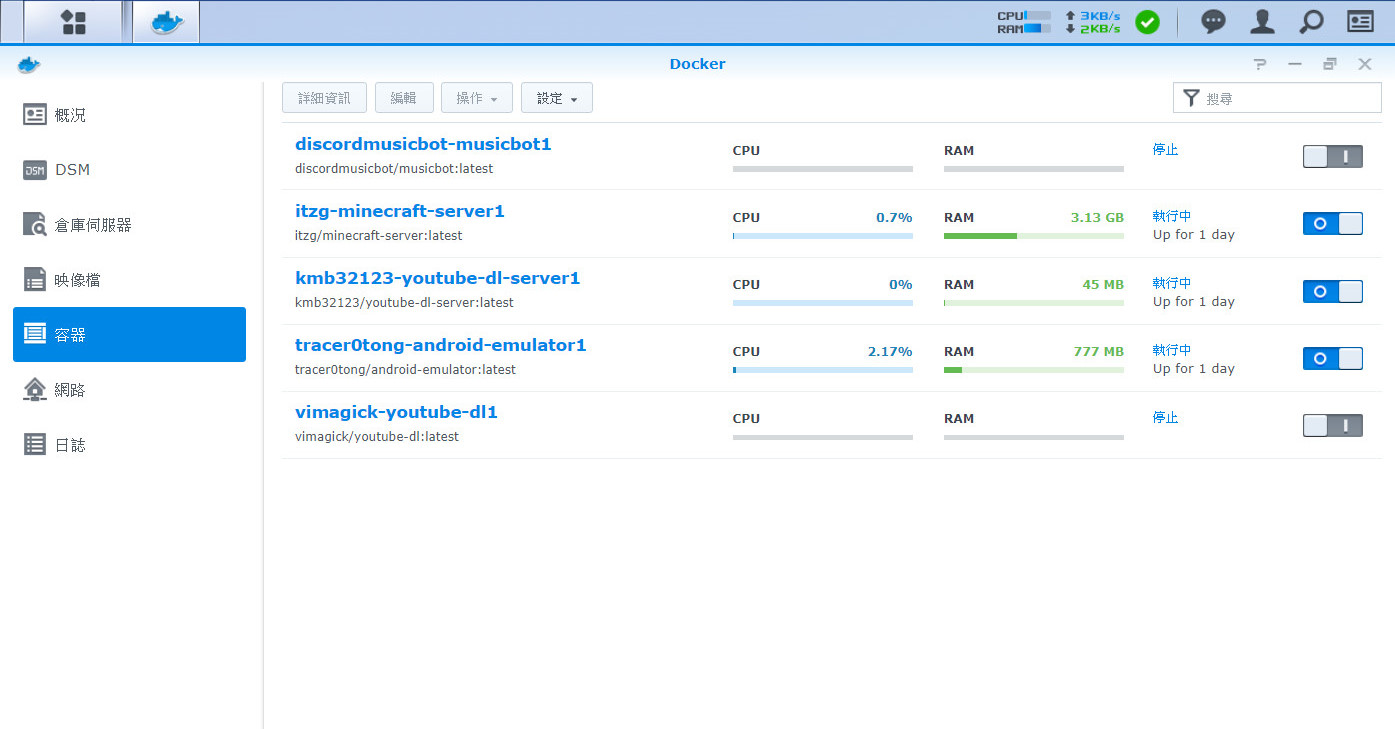The width and height of the screenshot is (1395, 729).
Task: Click image name itzg/minecraft-server:latest
Action: click(x=379, y=236)
